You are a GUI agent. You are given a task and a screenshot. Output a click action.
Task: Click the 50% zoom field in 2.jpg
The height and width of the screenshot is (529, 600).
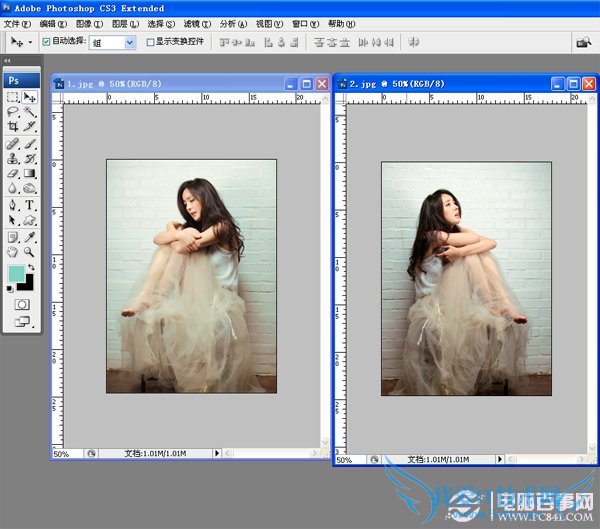345,460
